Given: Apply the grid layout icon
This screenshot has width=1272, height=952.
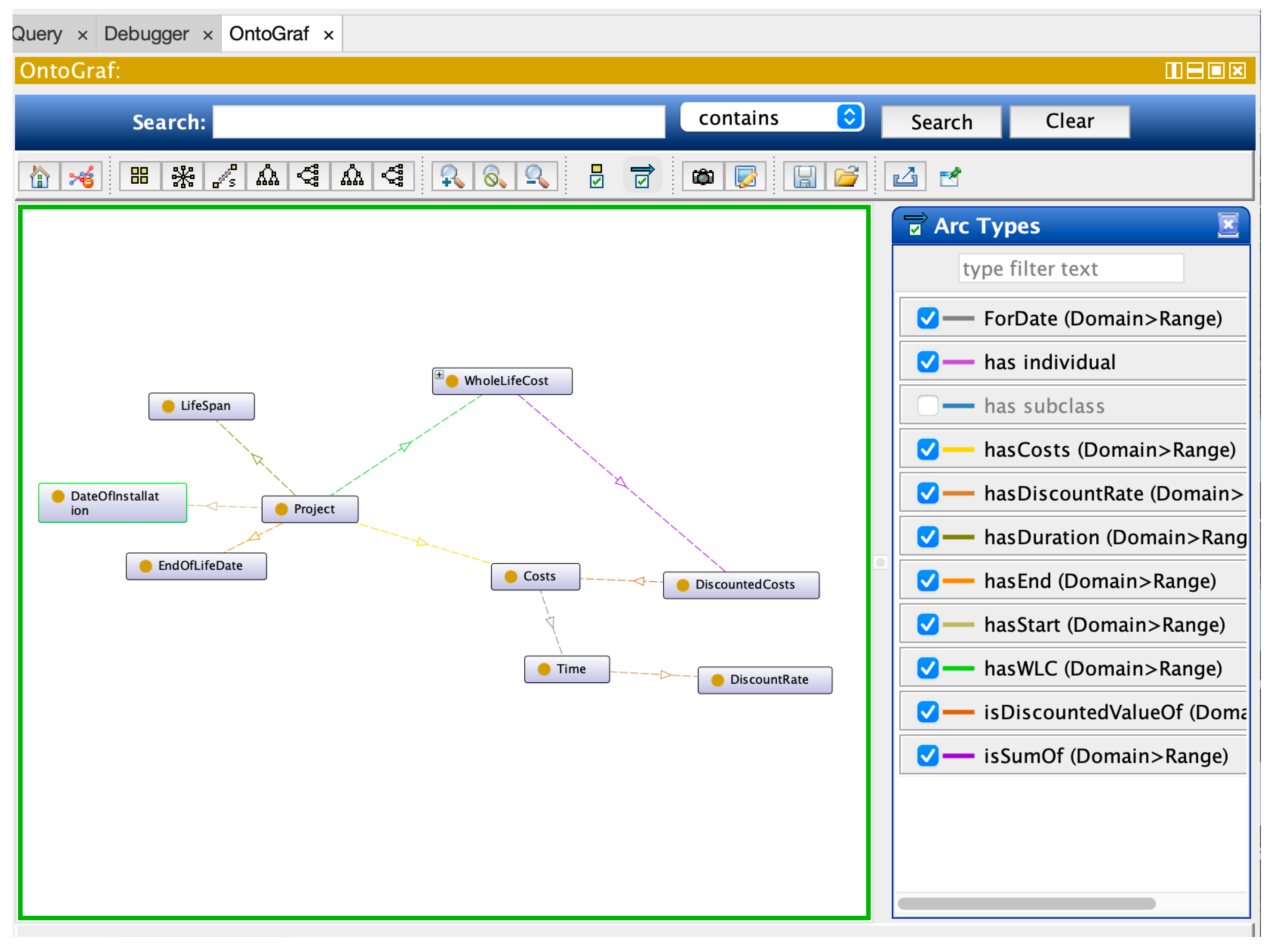Looking at the screenshot, I should pyautogui.click(x=140, y=176).
